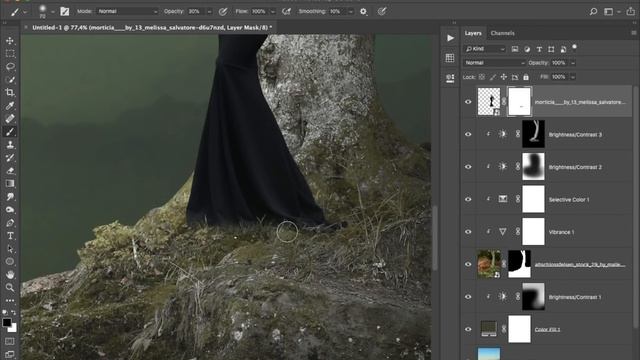Select the Brush tool in toolbar
The image size is (640, 360).
[x=10, y=131]
